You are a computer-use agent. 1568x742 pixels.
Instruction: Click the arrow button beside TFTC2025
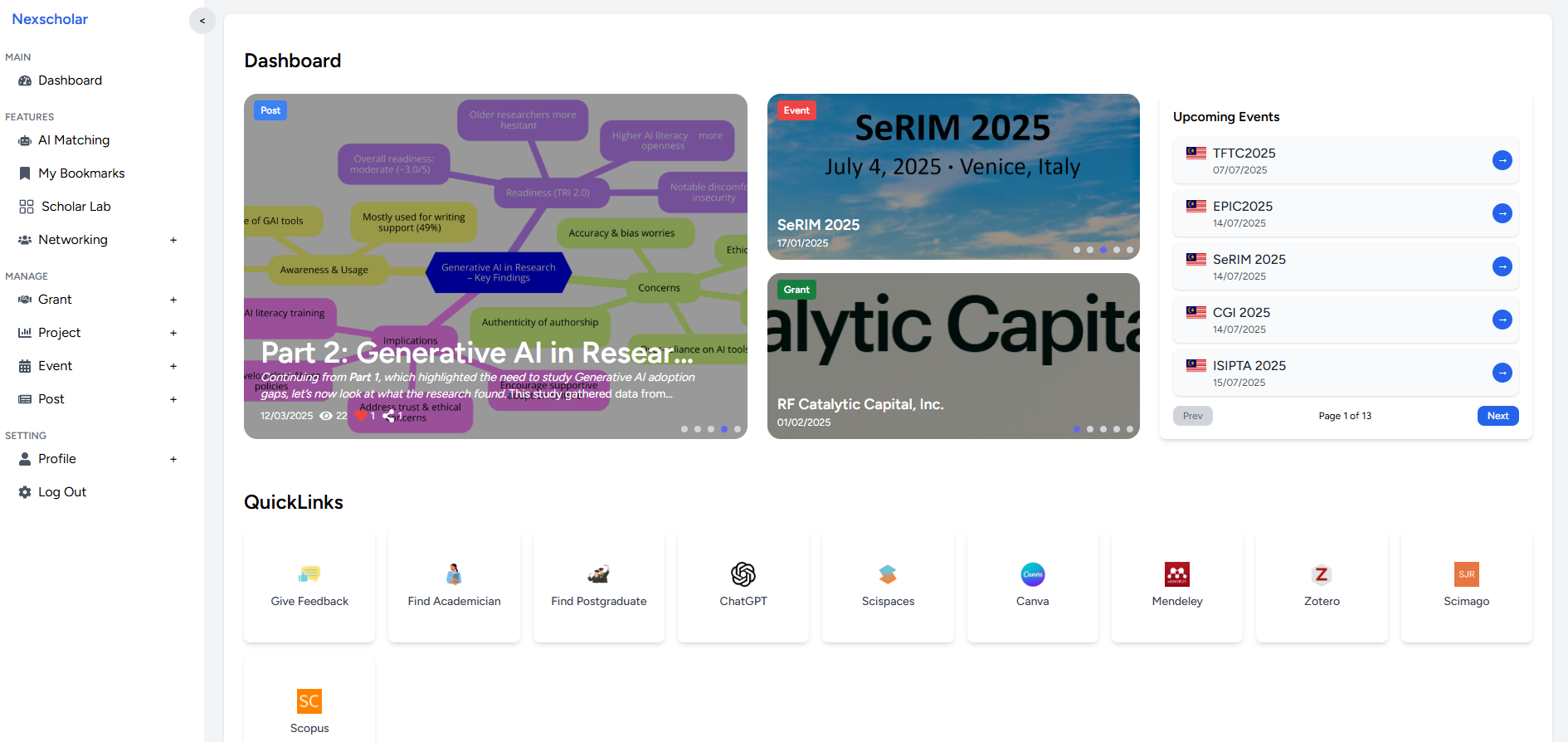click(x=1502, y=160)
